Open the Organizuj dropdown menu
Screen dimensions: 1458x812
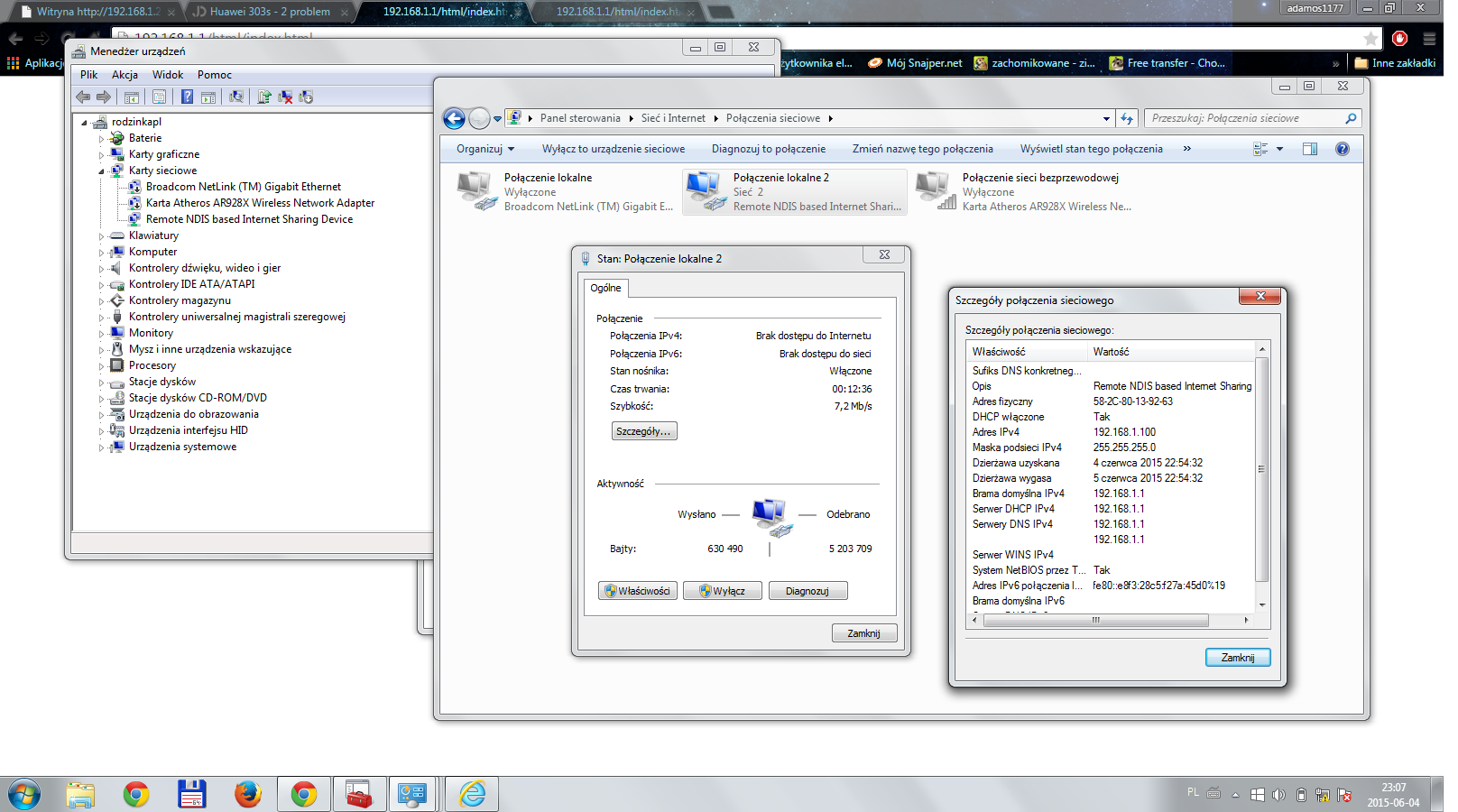[485, 149]
